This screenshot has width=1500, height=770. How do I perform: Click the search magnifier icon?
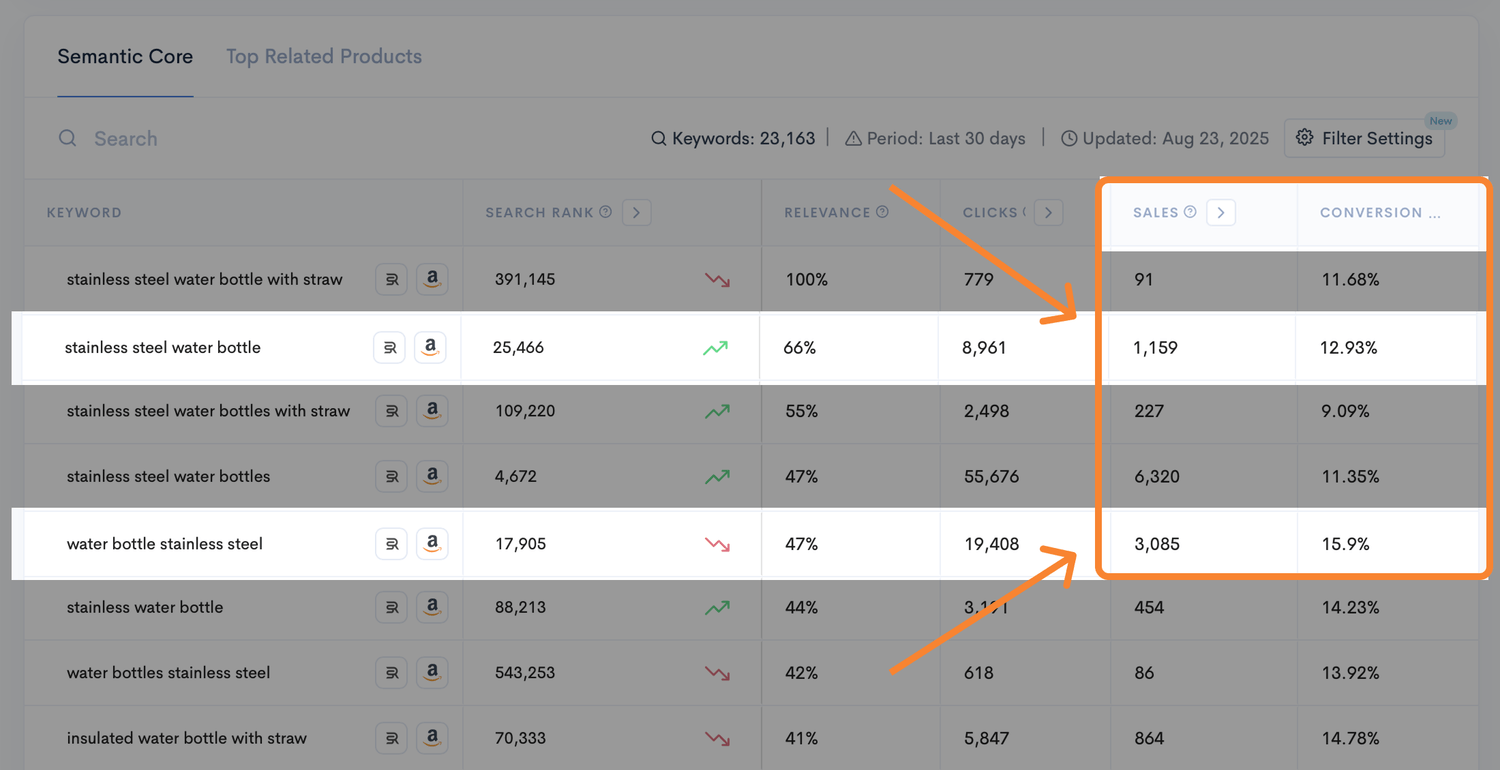pos(67,138)
